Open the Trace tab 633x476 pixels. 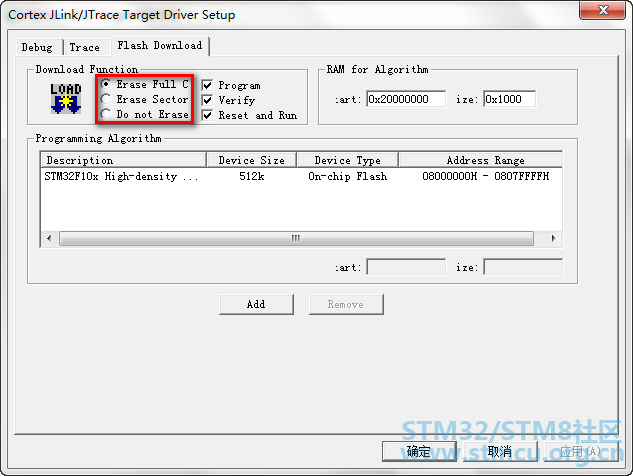click(x=86, y=48)
